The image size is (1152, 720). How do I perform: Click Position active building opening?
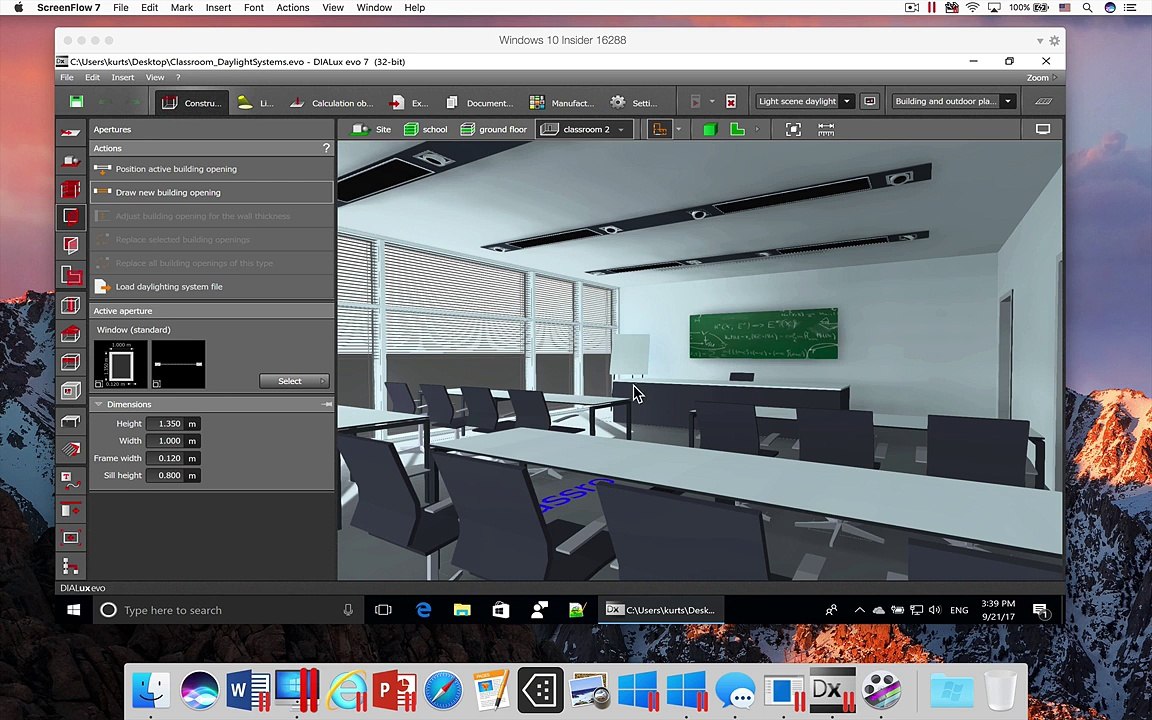click(212, 169)
